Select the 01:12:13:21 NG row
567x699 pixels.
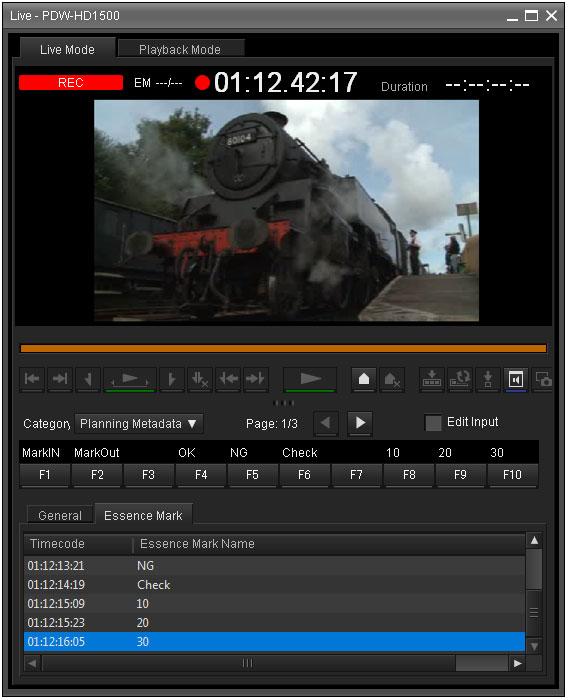274,566
